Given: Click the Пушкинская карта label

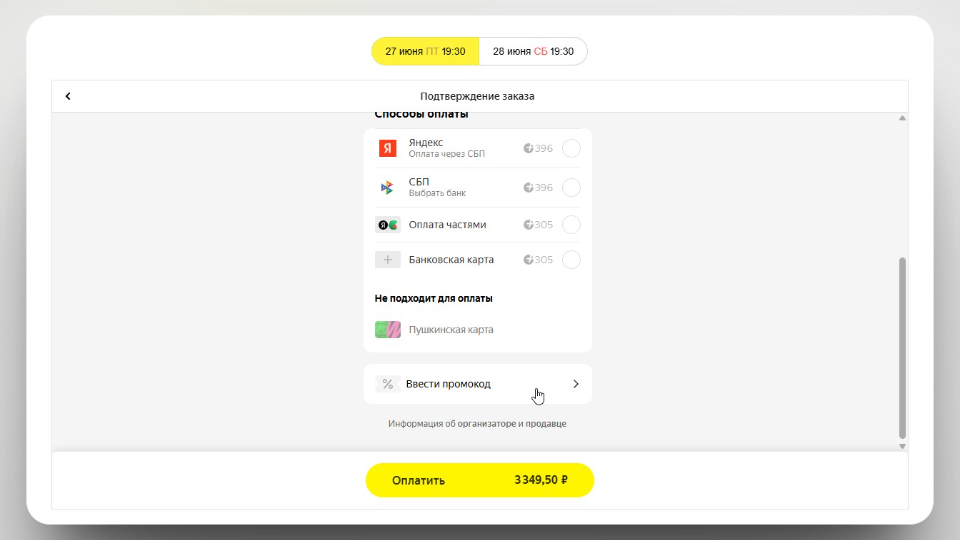Looking at the screenshot, I should pyautogui.click(x=451, y=329).
